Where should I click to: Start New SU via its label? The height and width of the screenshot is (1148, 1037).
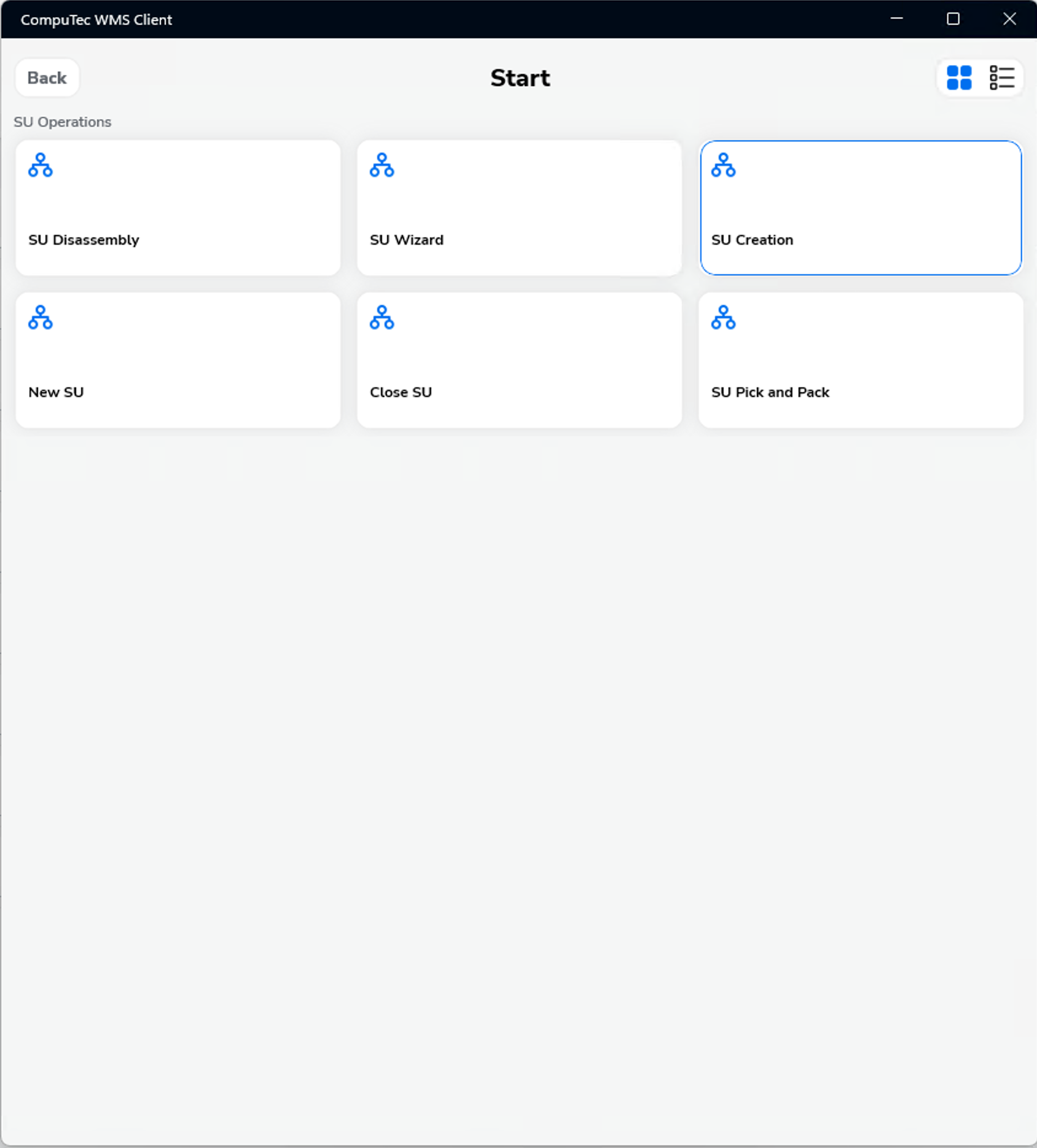pos(56,392)
